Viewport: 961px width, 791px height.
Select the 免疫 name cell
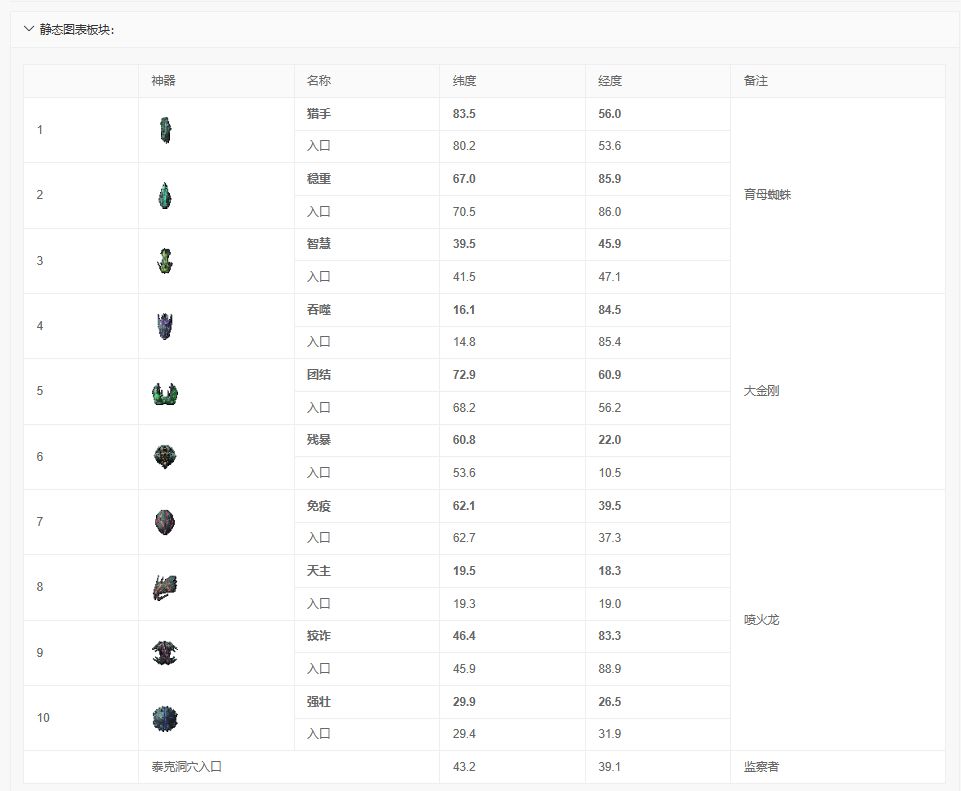point(367,506)
